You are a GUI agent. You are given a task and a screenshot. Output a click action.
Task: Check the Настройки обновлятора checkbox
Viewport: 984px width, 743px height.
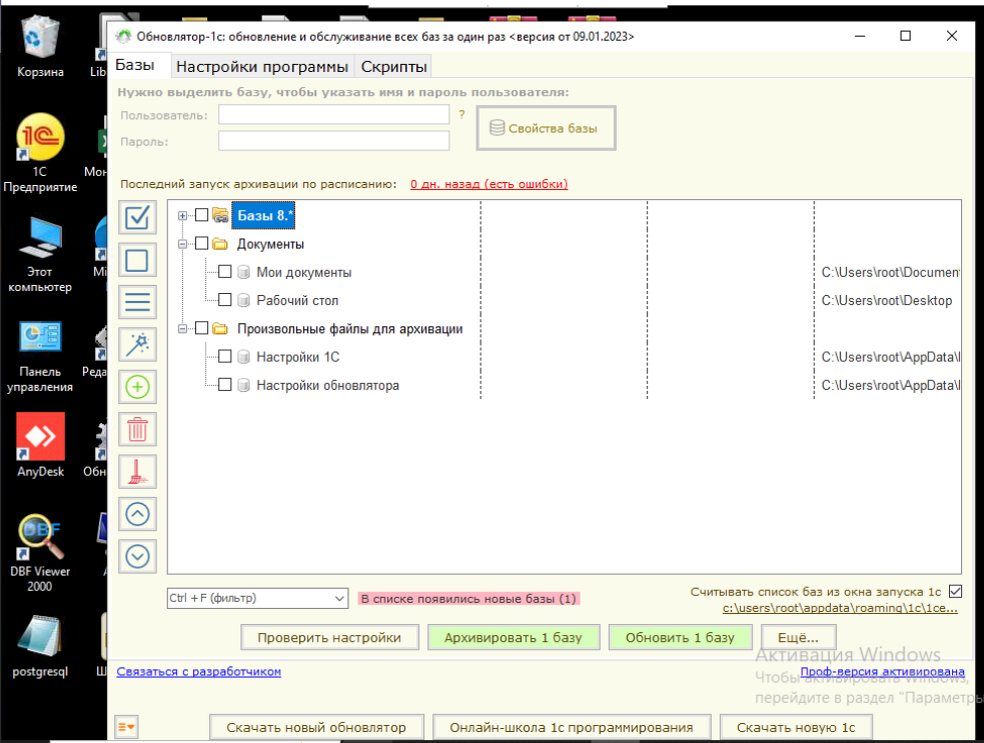point(225,385)
